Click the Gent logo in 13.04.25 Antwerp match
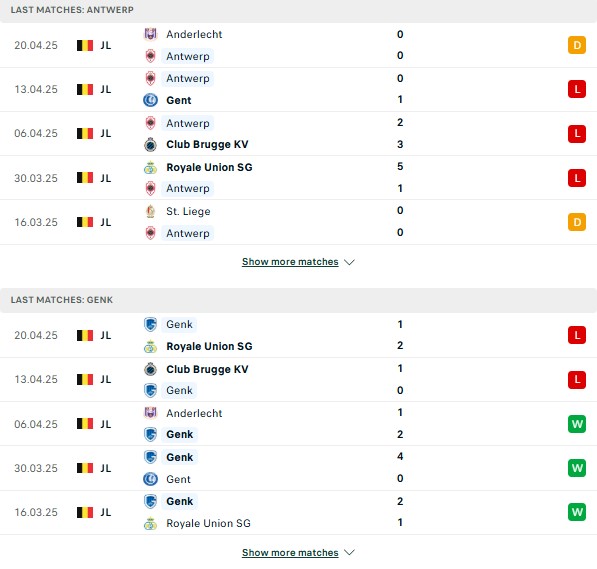 tap(150, 100)
